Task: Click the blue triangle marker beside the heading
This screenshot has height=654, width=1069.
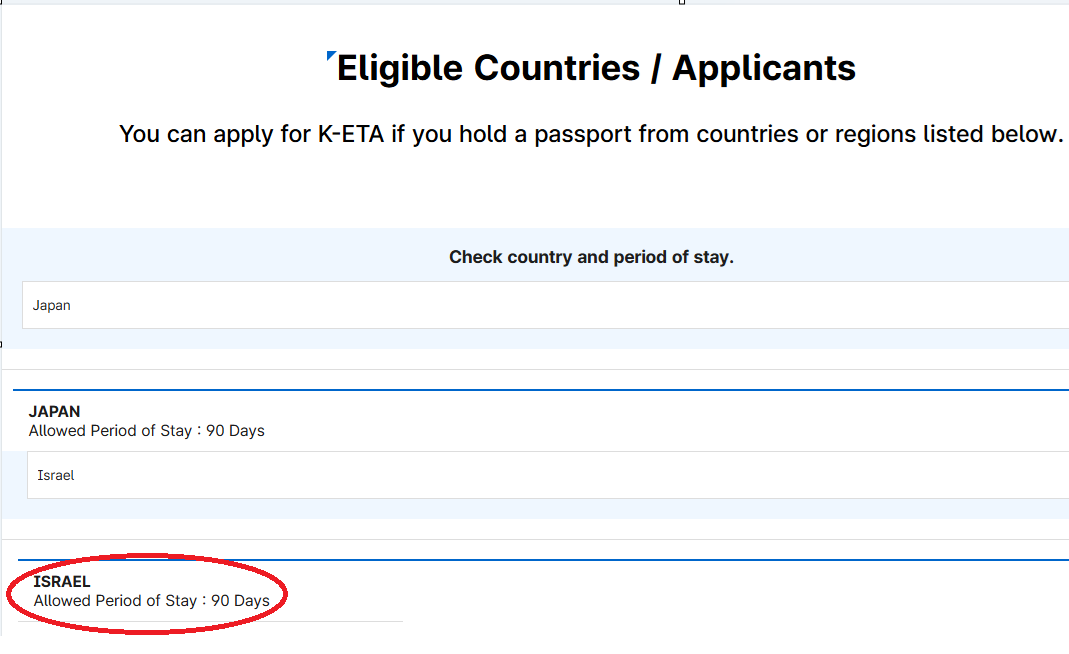Action: (330, 57)
